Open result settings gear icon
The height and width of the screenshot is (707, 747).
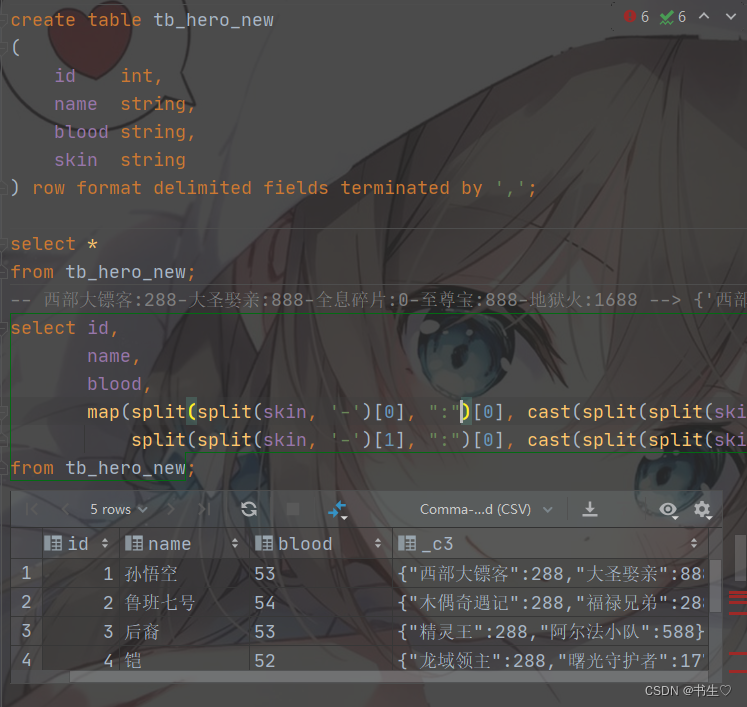click(702, 510)
